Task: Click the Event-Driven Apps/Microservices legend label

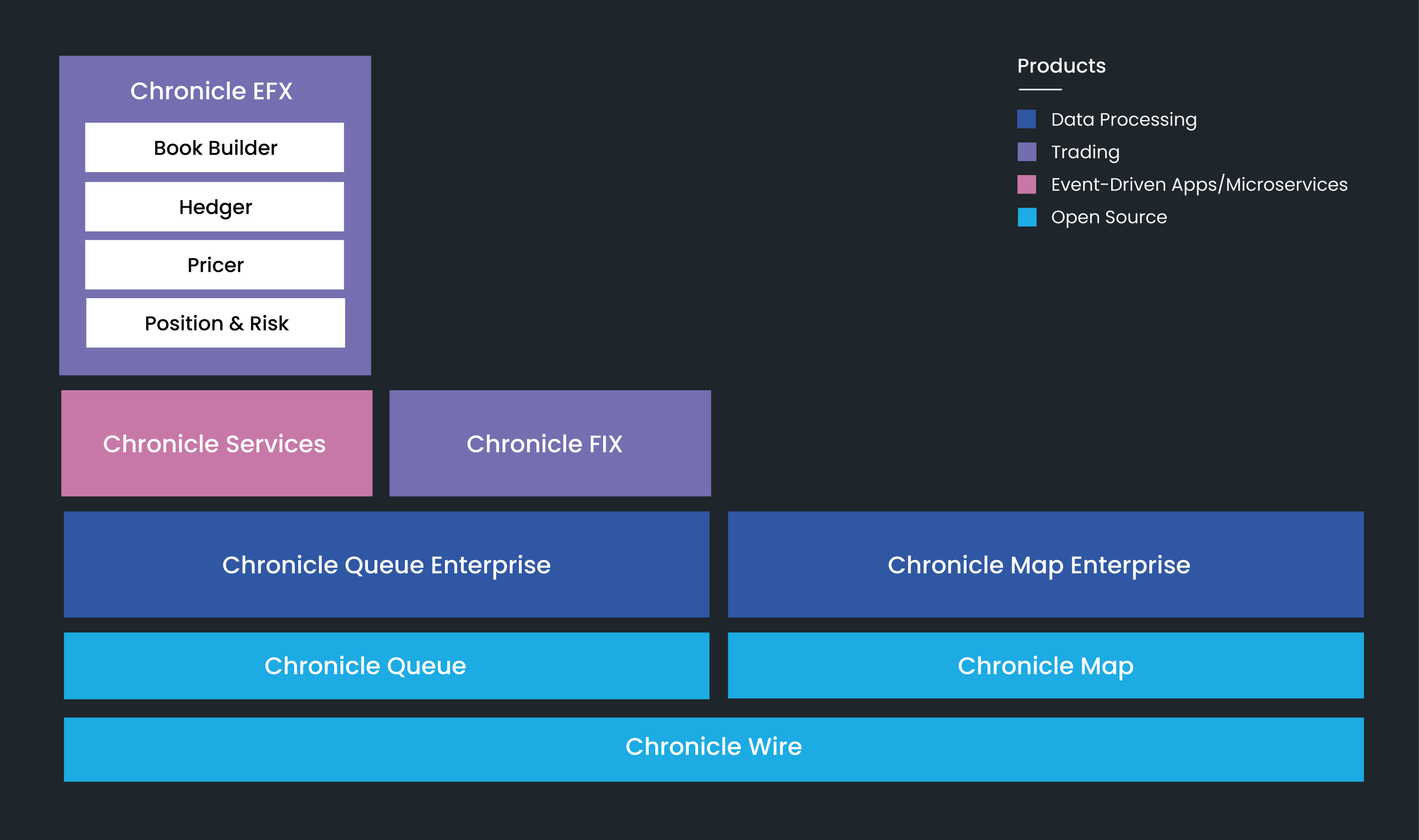Action: point(1199,185)
